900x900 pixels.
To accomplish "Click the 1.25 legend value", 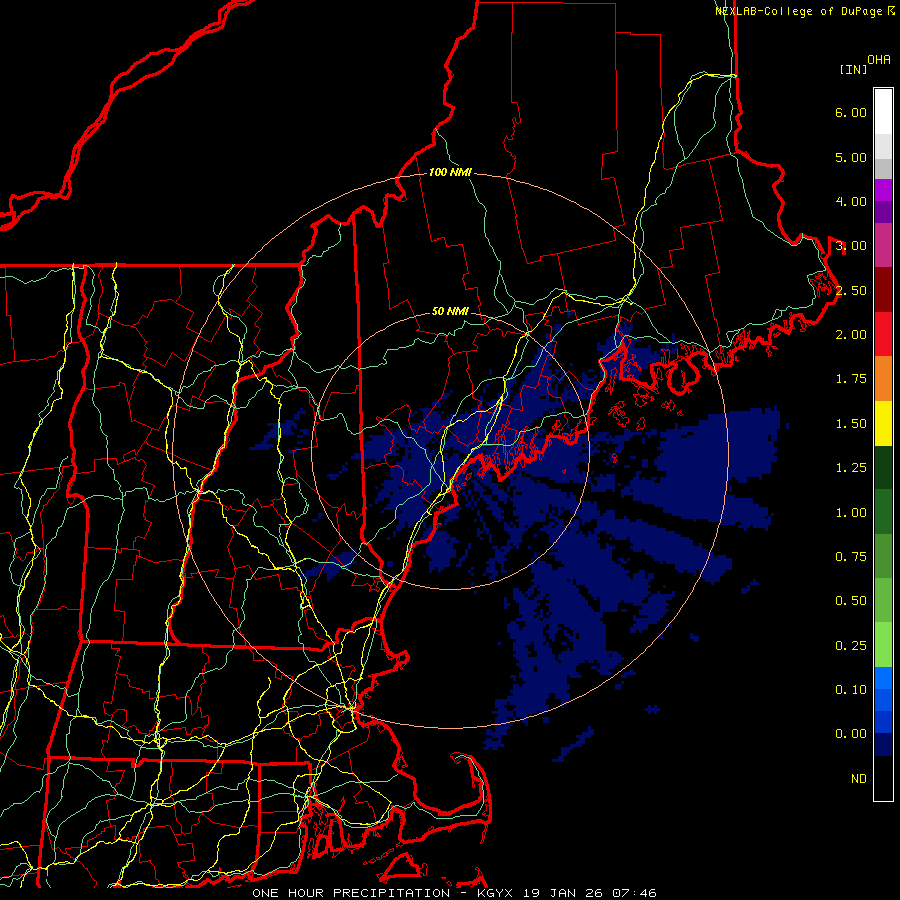I will (x=851, y=468).
